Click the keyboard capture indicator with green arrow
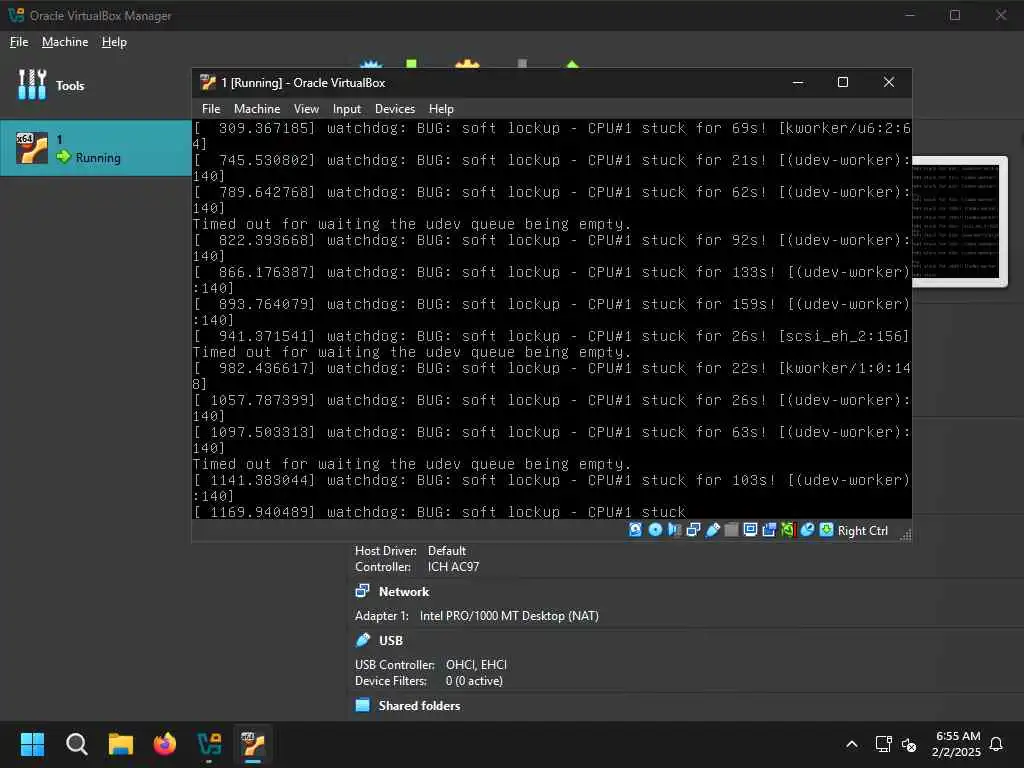The image size is (1024, 768). pyautogui.click(x=827, y=530)
